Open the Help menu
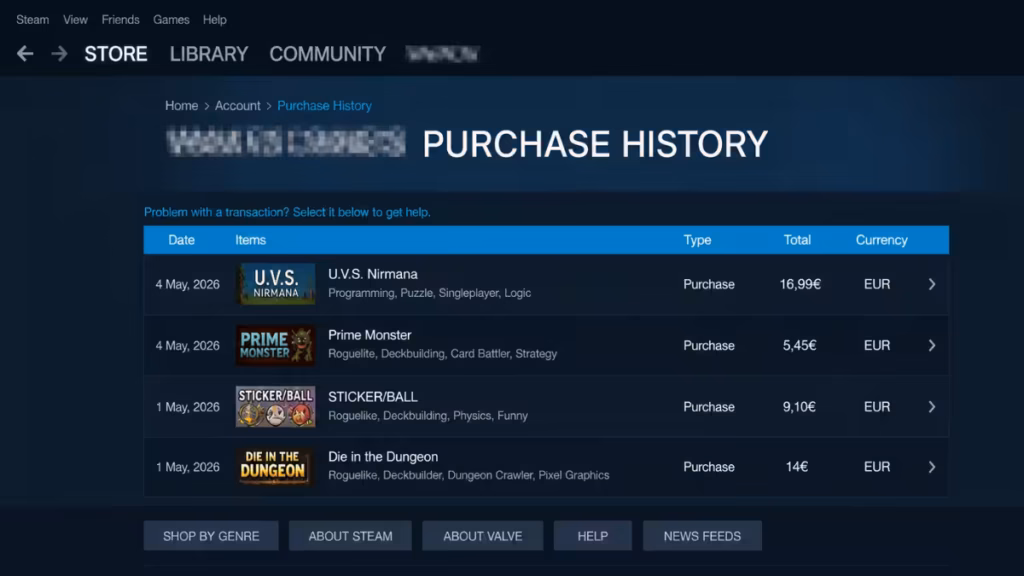The width and height of the screenshot is (1024, 576). point(214,20)
